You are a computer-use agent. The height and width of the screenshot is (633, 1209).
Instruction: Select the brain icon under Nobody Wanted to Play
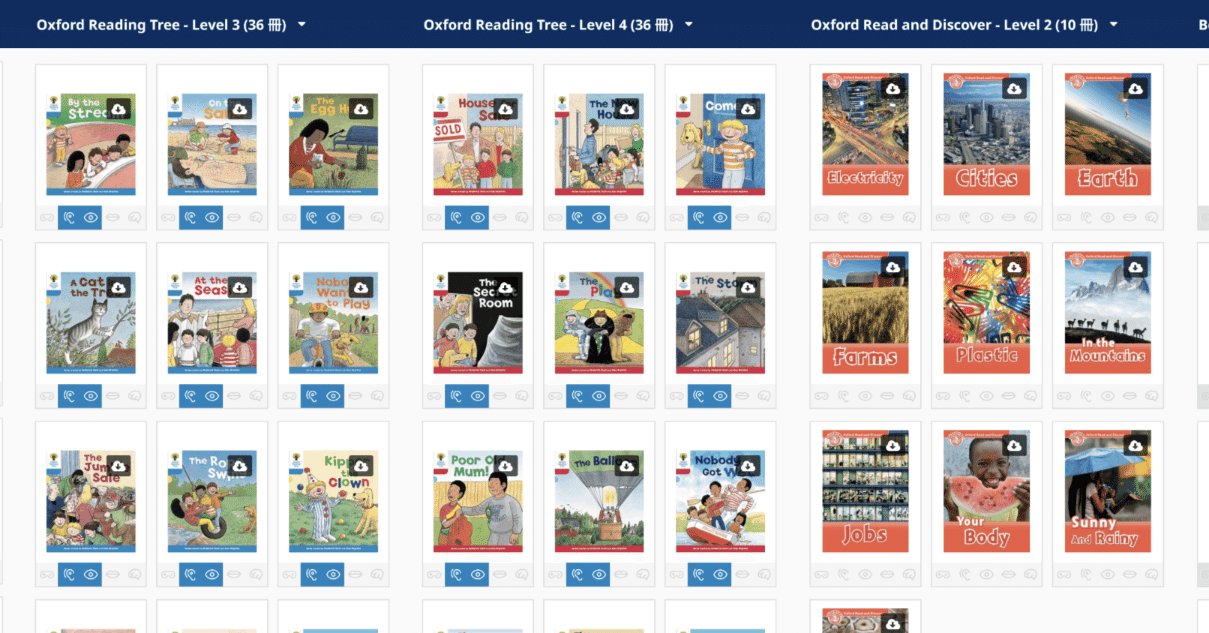tap(378, 396)
